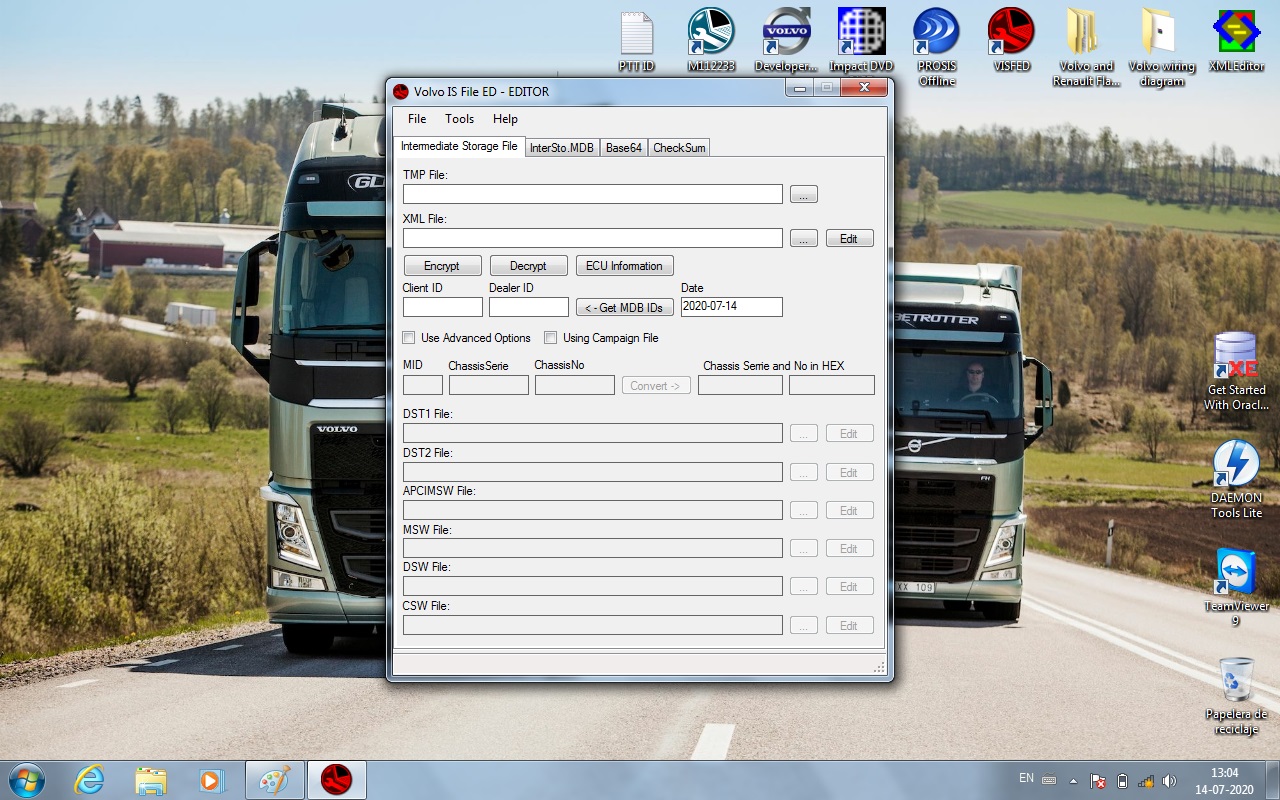The width and height of the screenshot is (1280, 800).
Task: Open Get Started With Oracle shortcut
Action: tap(1236, 371)
